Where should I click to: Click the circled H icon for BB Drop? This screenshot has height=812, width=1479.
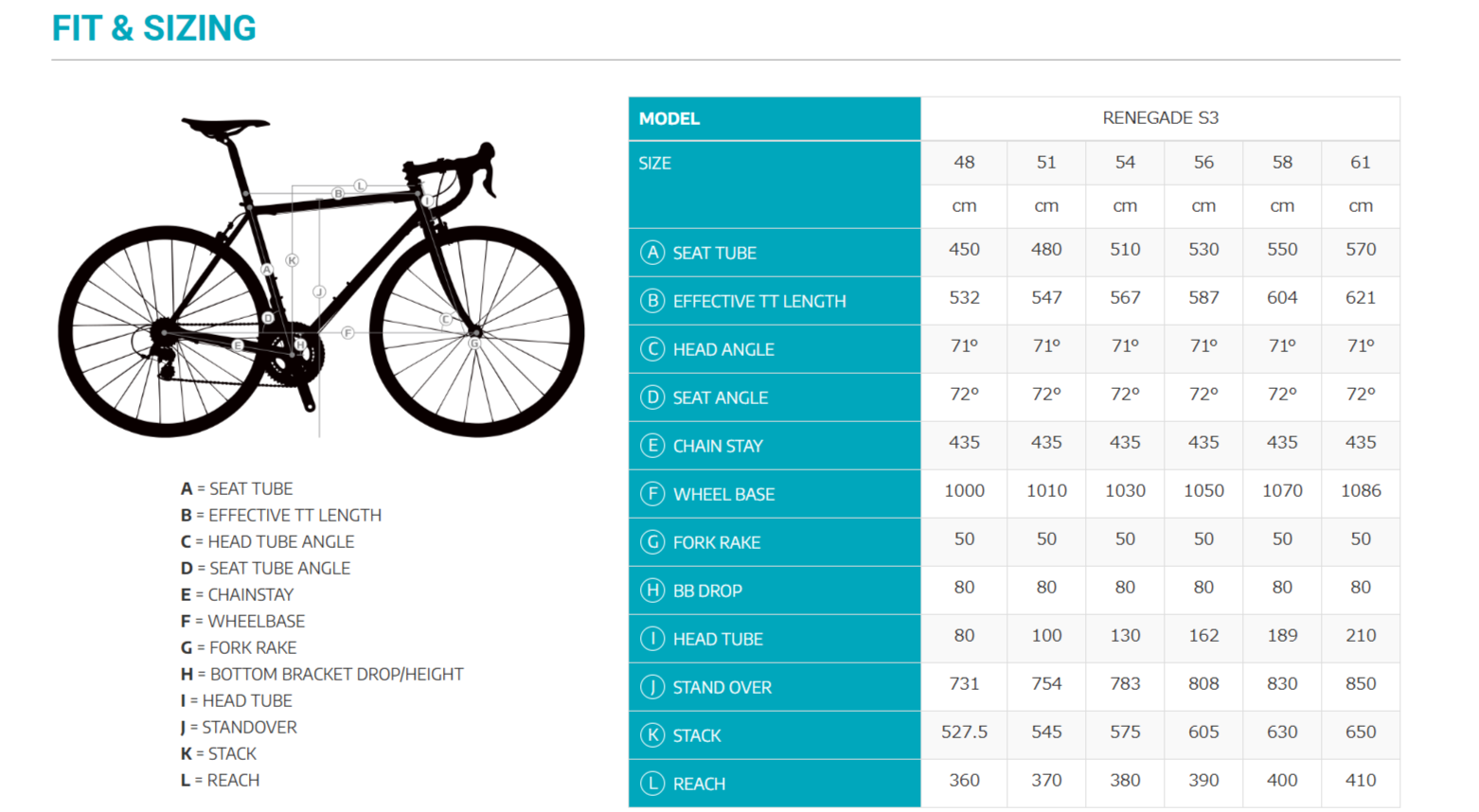(651, 591)
